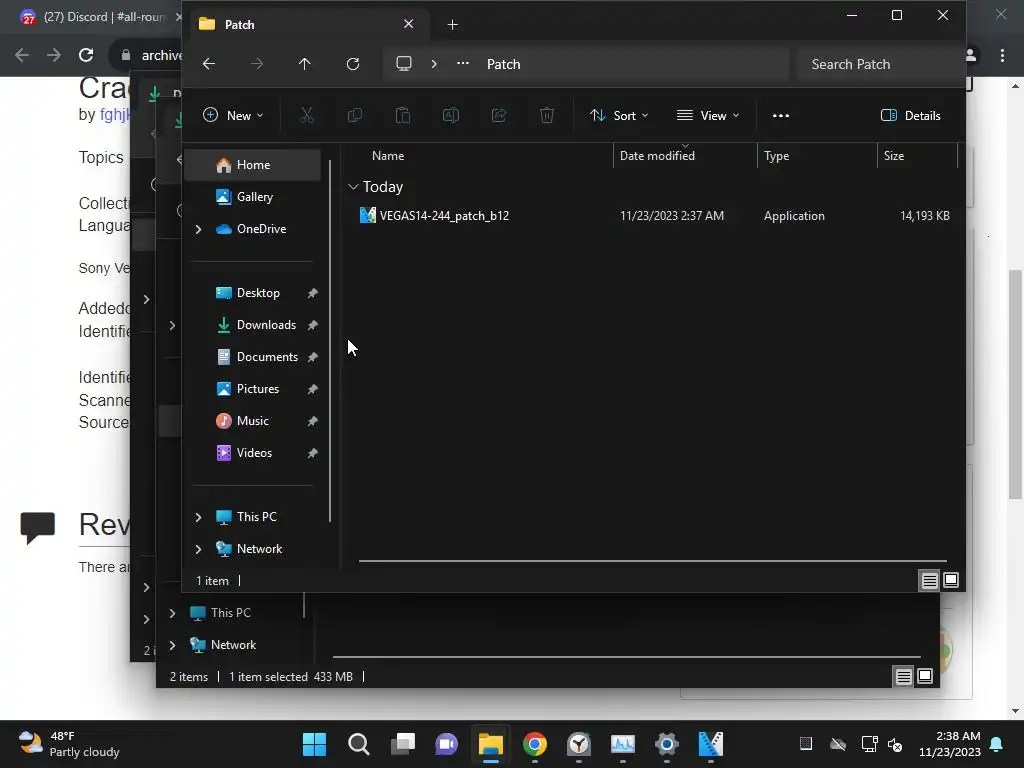The image size is (1024, 768).
Task: Open the weather widget
Action: tap(69, 744)
